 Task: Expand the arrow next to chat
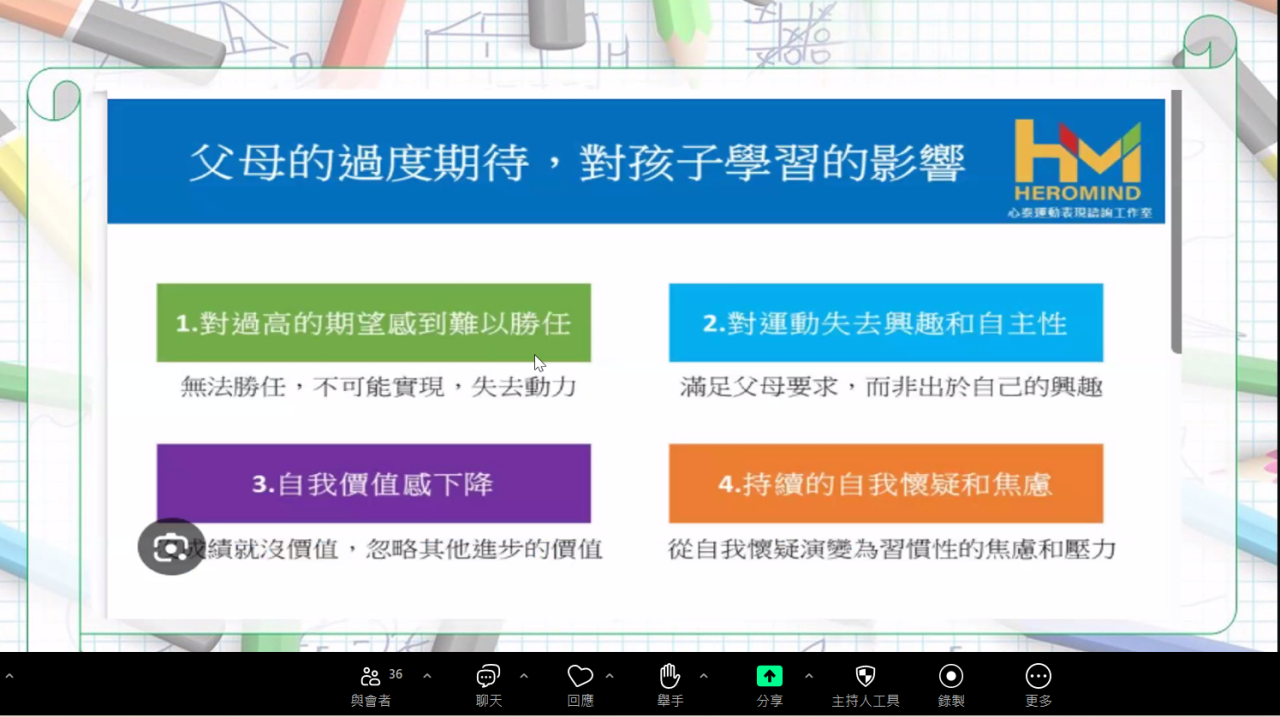coord(524,677)
